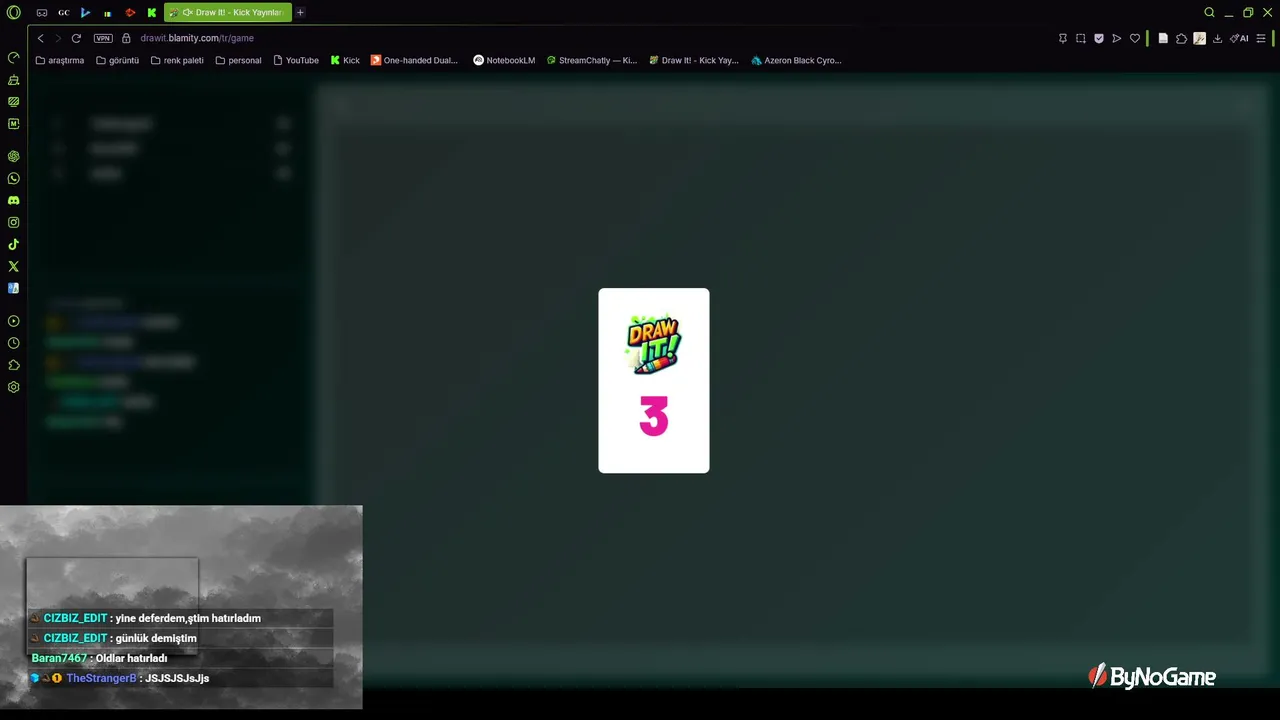The height and width of the screenshot is (720, 1280).
Task: Switch to the pinned Kick tab
Action: (152, 13)
